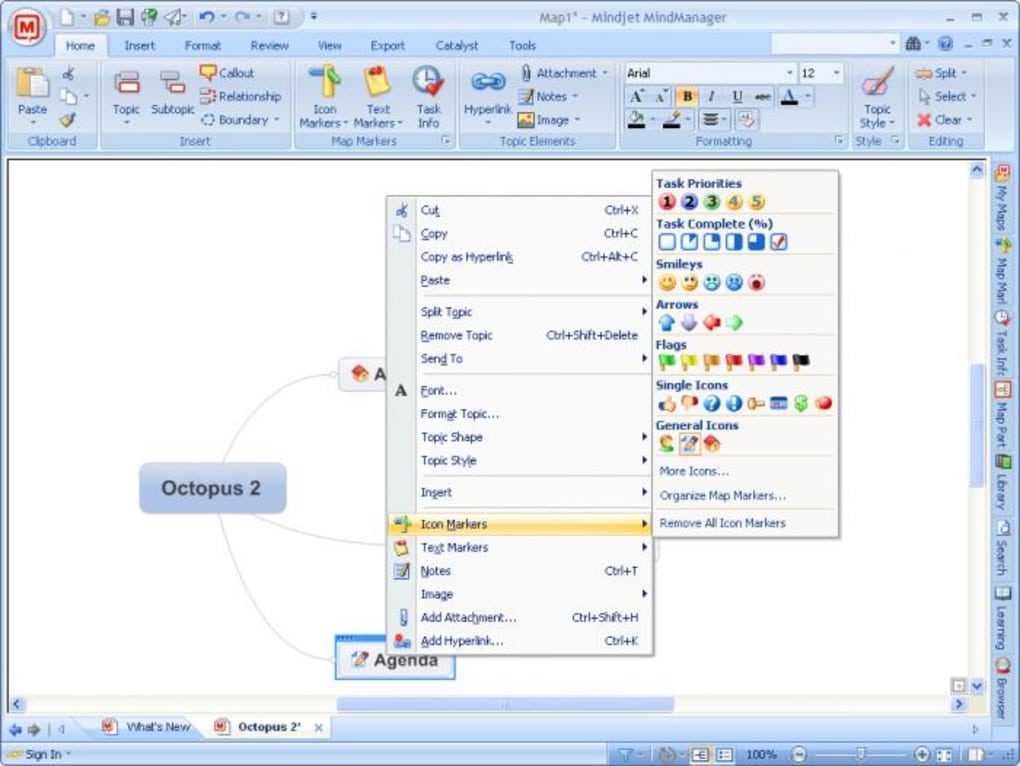The height and width of the screenshot is (766, 1020).
Task: Toggle italic formatting
Action: 710,96
